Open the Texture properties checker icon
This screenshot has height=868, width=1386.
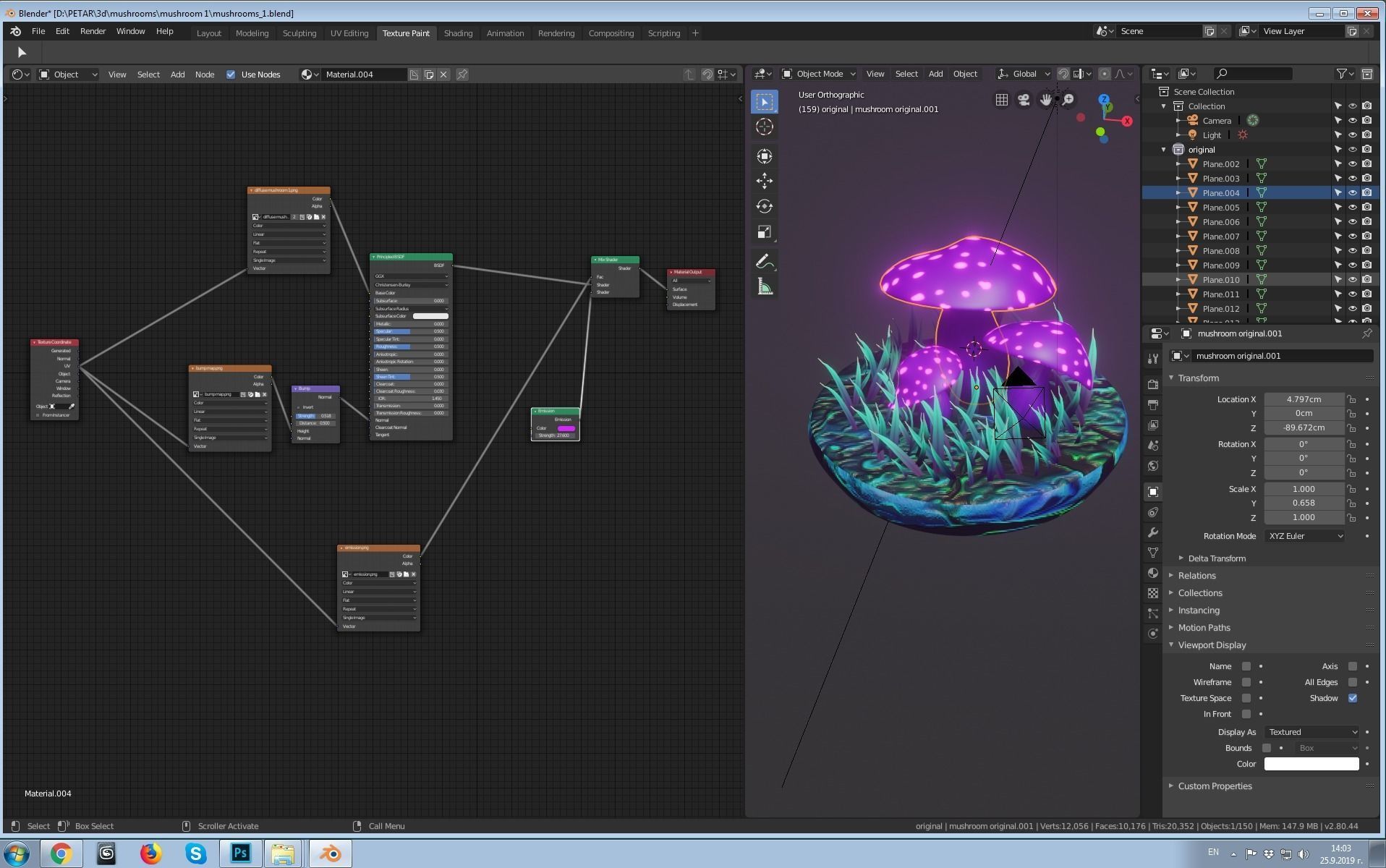click(1153, 593)
